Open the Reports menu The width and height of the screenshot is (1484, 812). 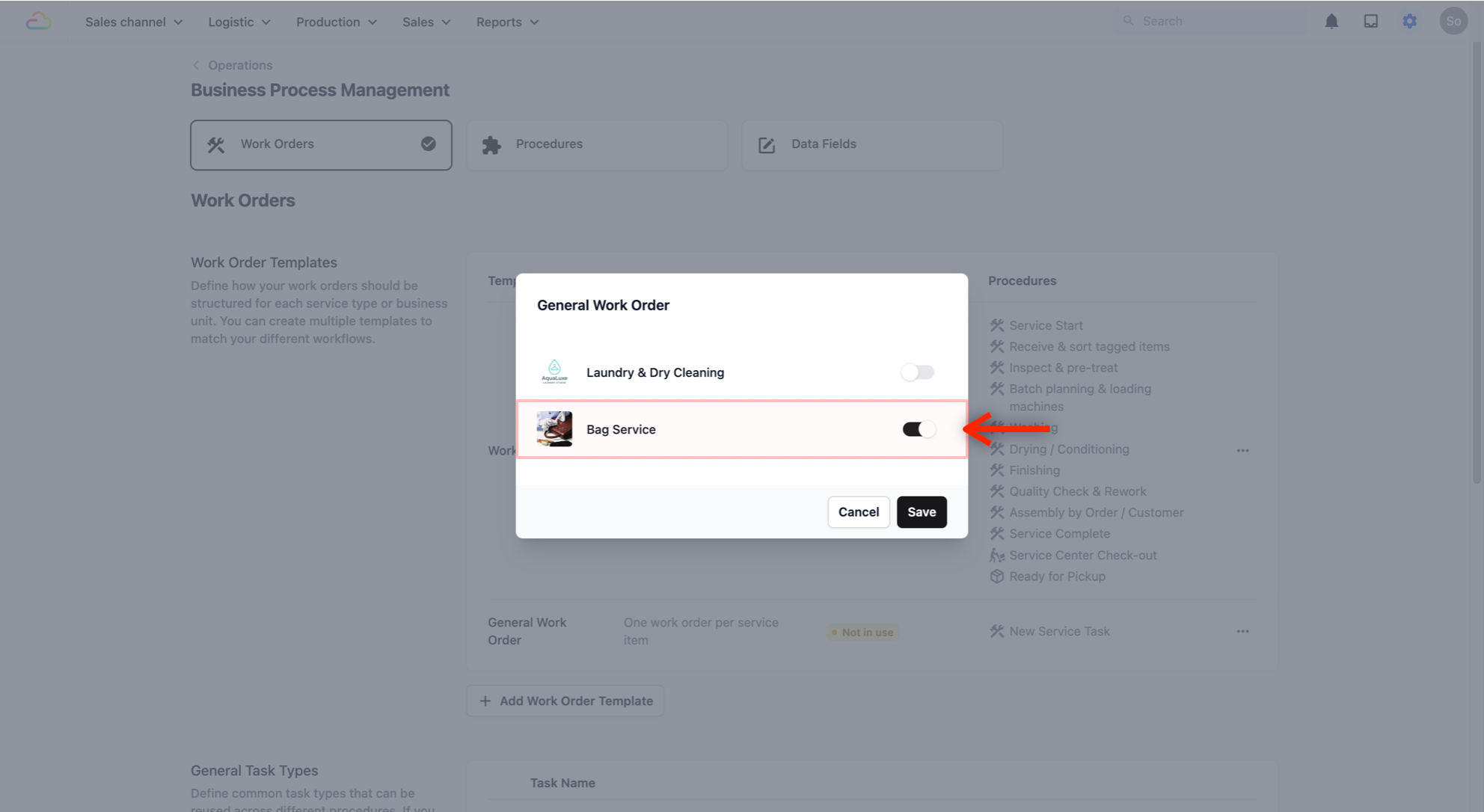[x=506, y=22]
